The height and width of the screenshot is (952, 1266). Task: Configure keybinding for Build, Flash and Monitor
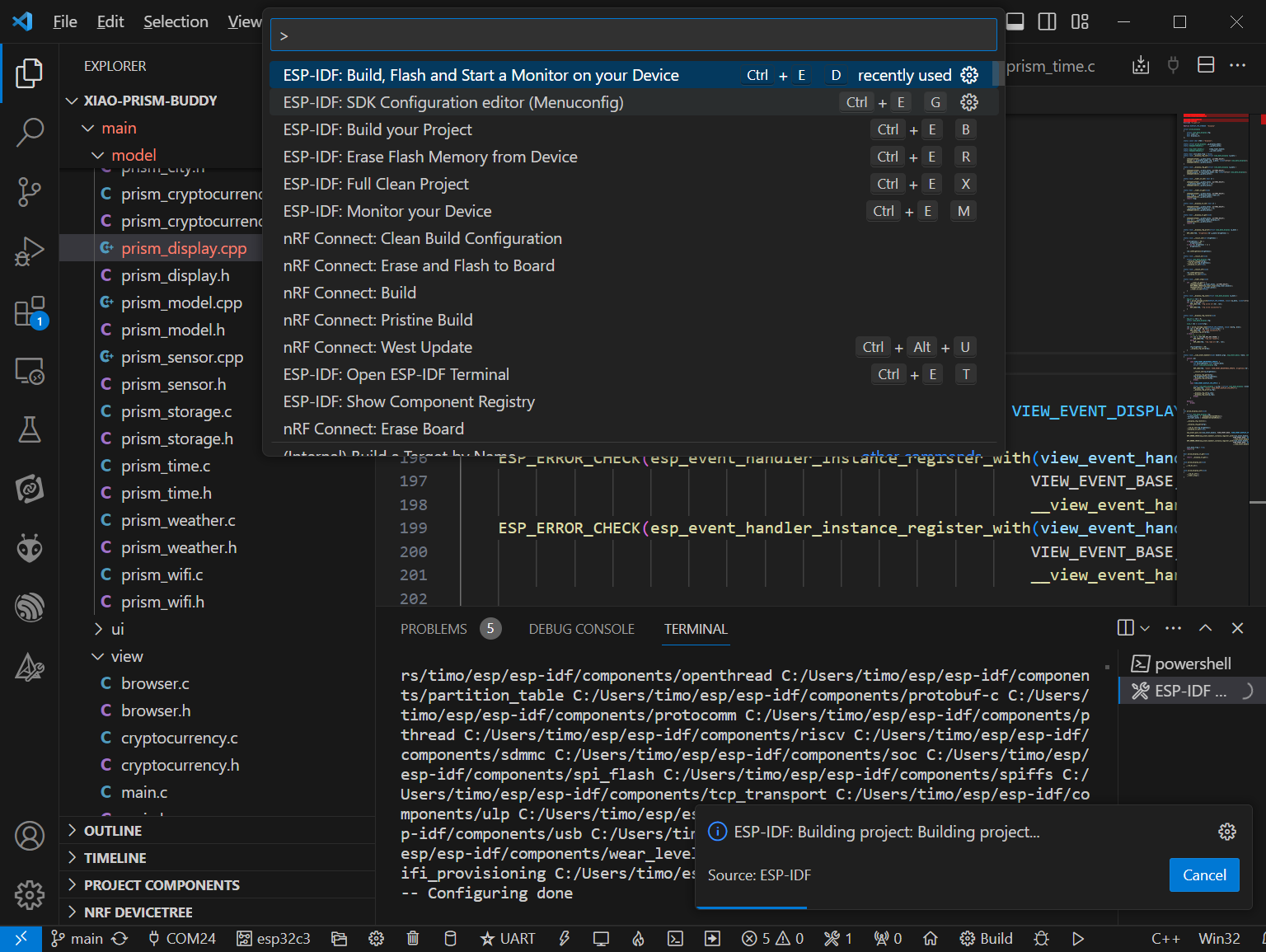(969, 75)
